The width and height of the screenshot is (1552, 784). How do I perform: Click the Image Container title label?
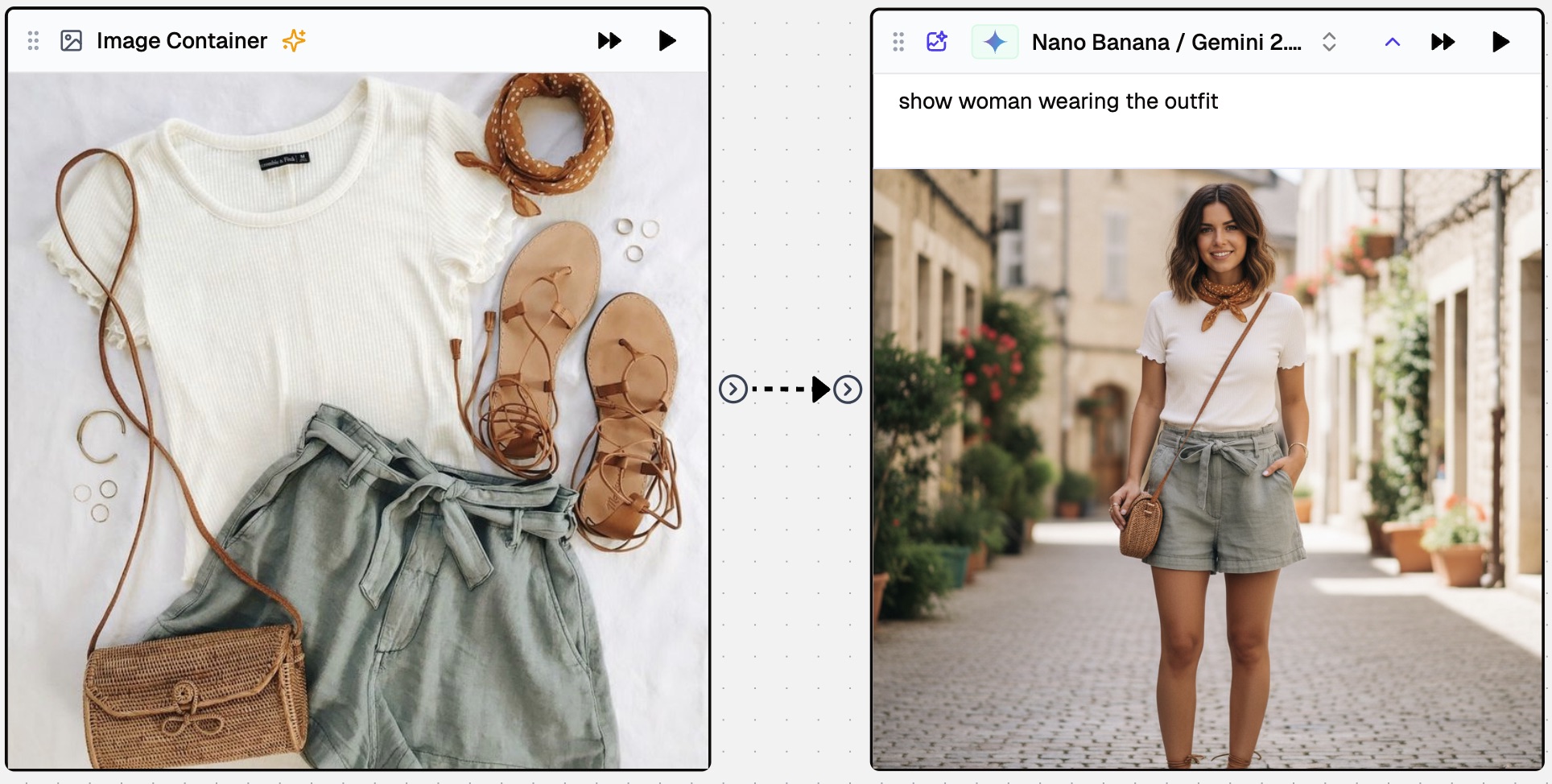180,40
